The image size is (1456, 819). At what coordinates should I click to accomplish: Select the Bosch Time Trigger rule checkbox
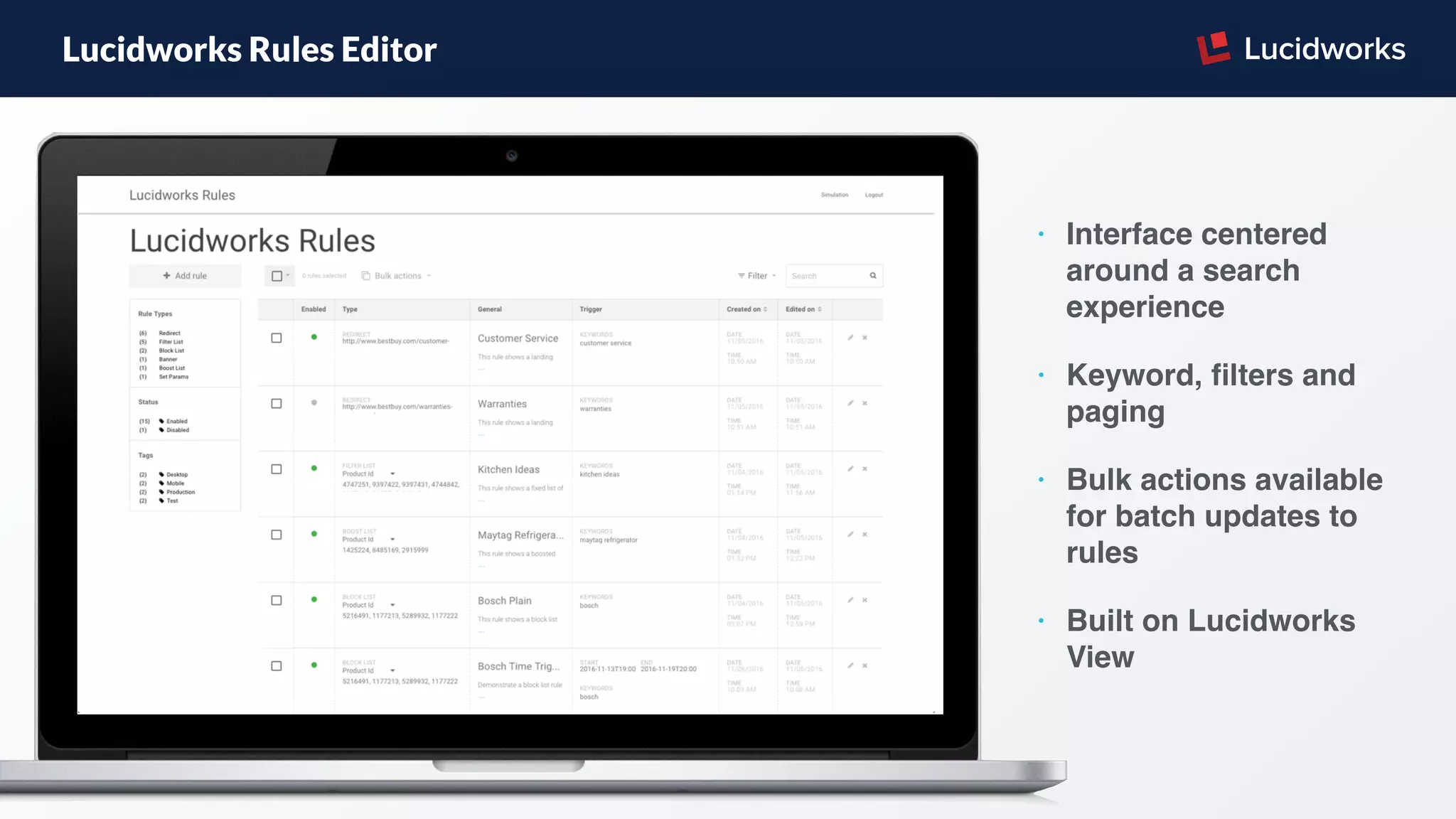tap(277, 666)
